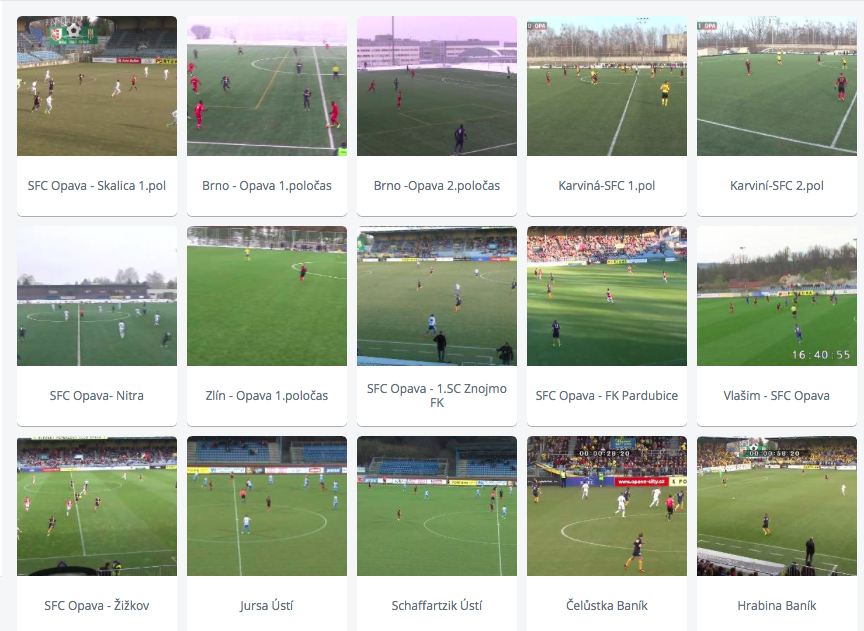Select the Hrabina Baník video thumbnail

click(777, 506)
